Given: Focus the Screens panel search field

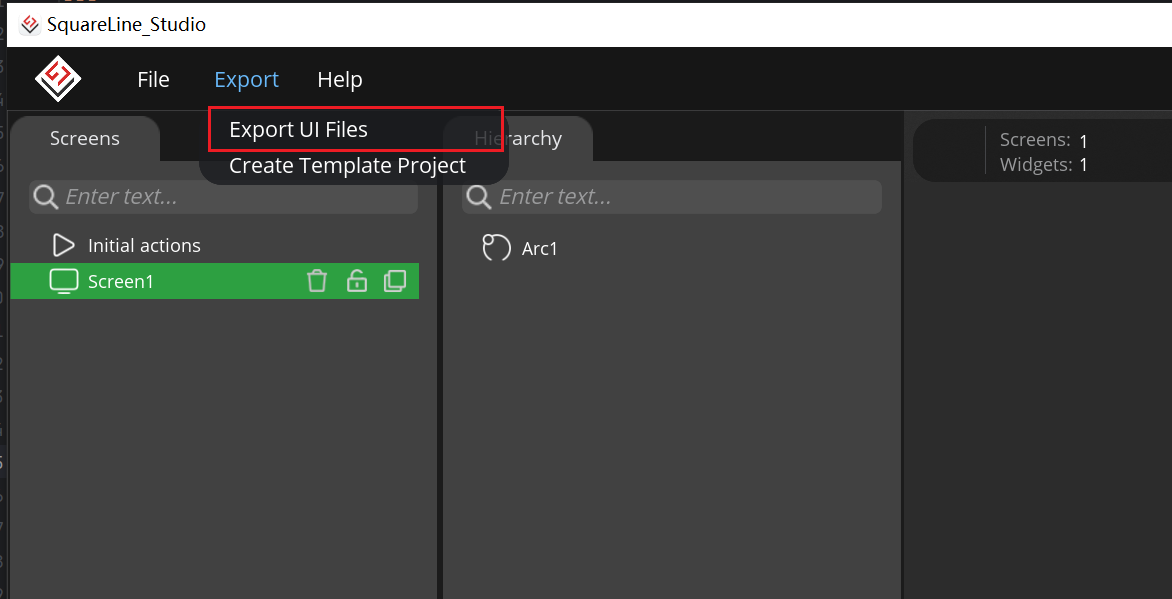Looking at the screenshot, I should (x=235, y=197).
